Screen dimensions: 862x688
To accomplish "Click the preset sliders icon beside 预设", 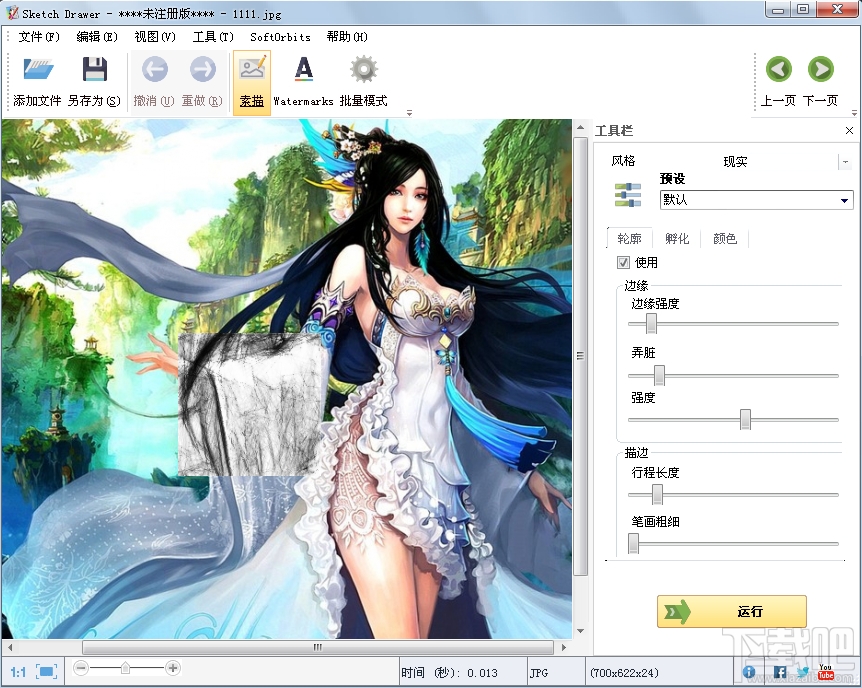I will point(628,195).
